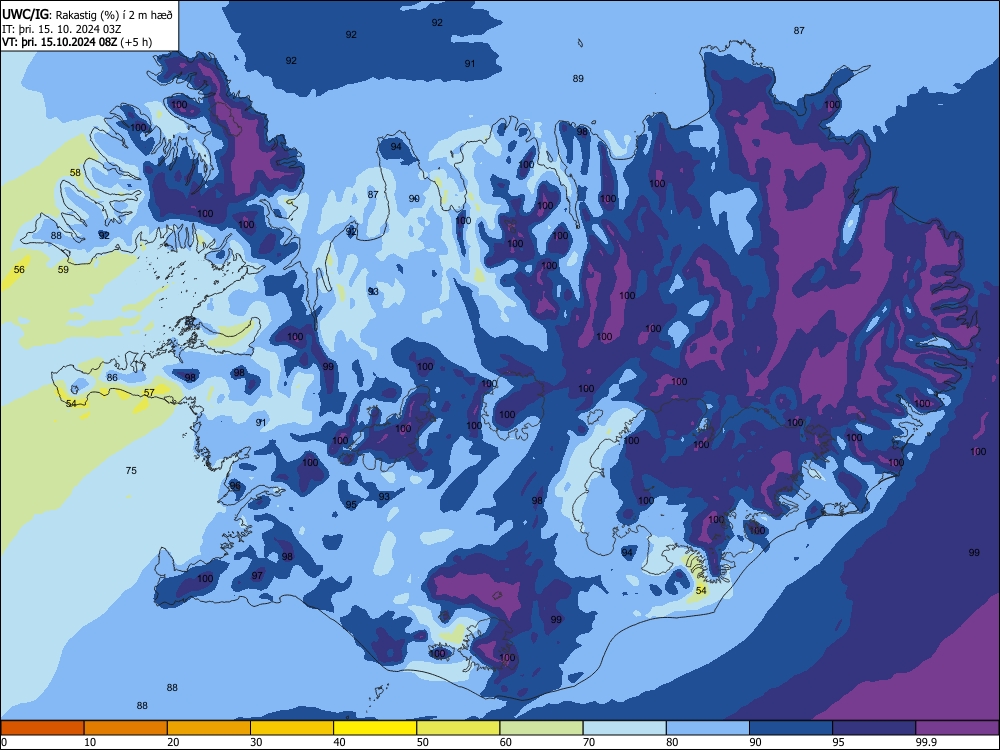Screen dimensions: 1000x750
Task: Click the '86' humidity value on map
Action: click(x=112, y=378)
